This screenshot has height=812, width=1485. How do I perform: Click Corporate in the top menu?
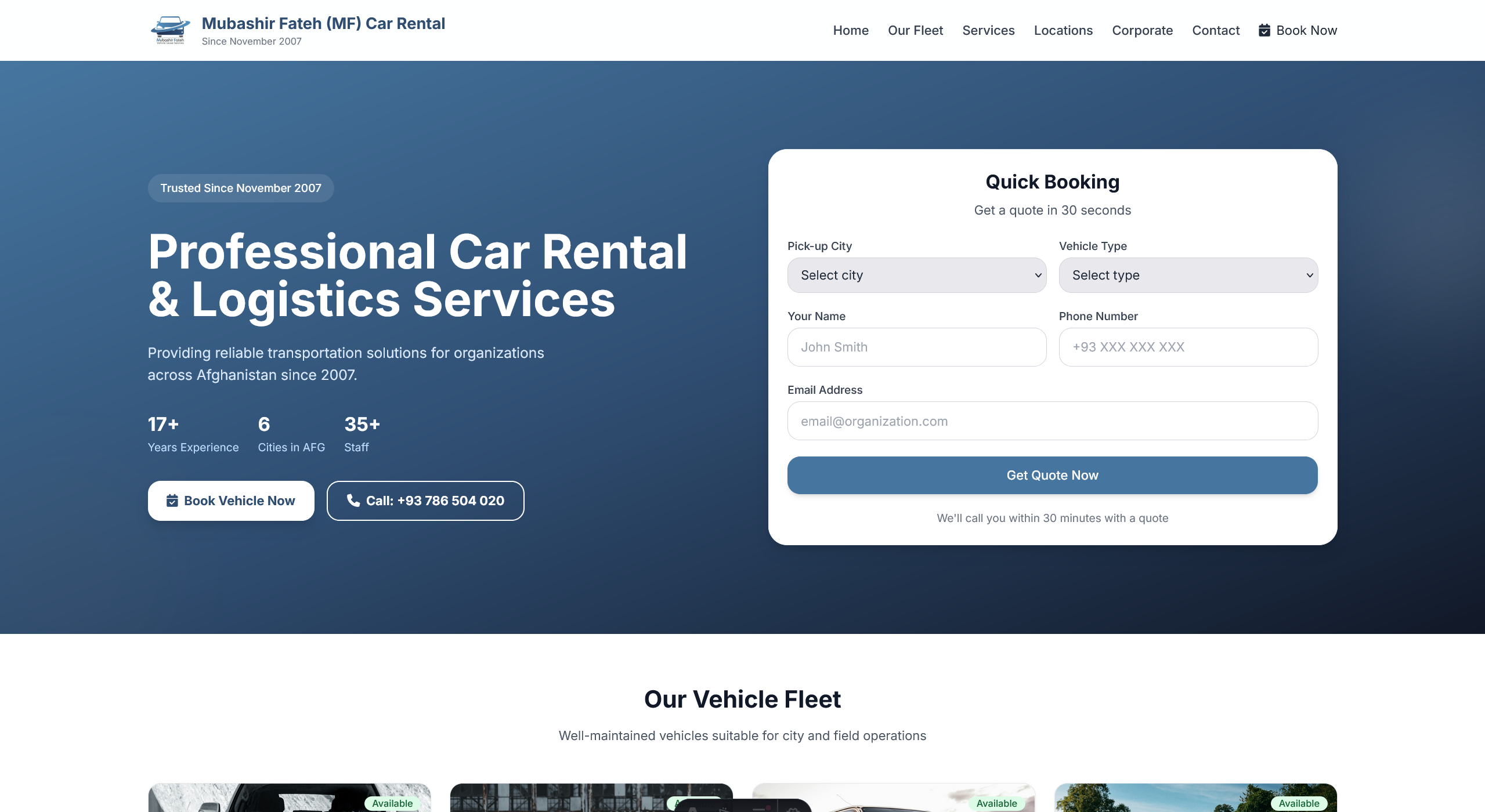click(x=1142, y=30)
